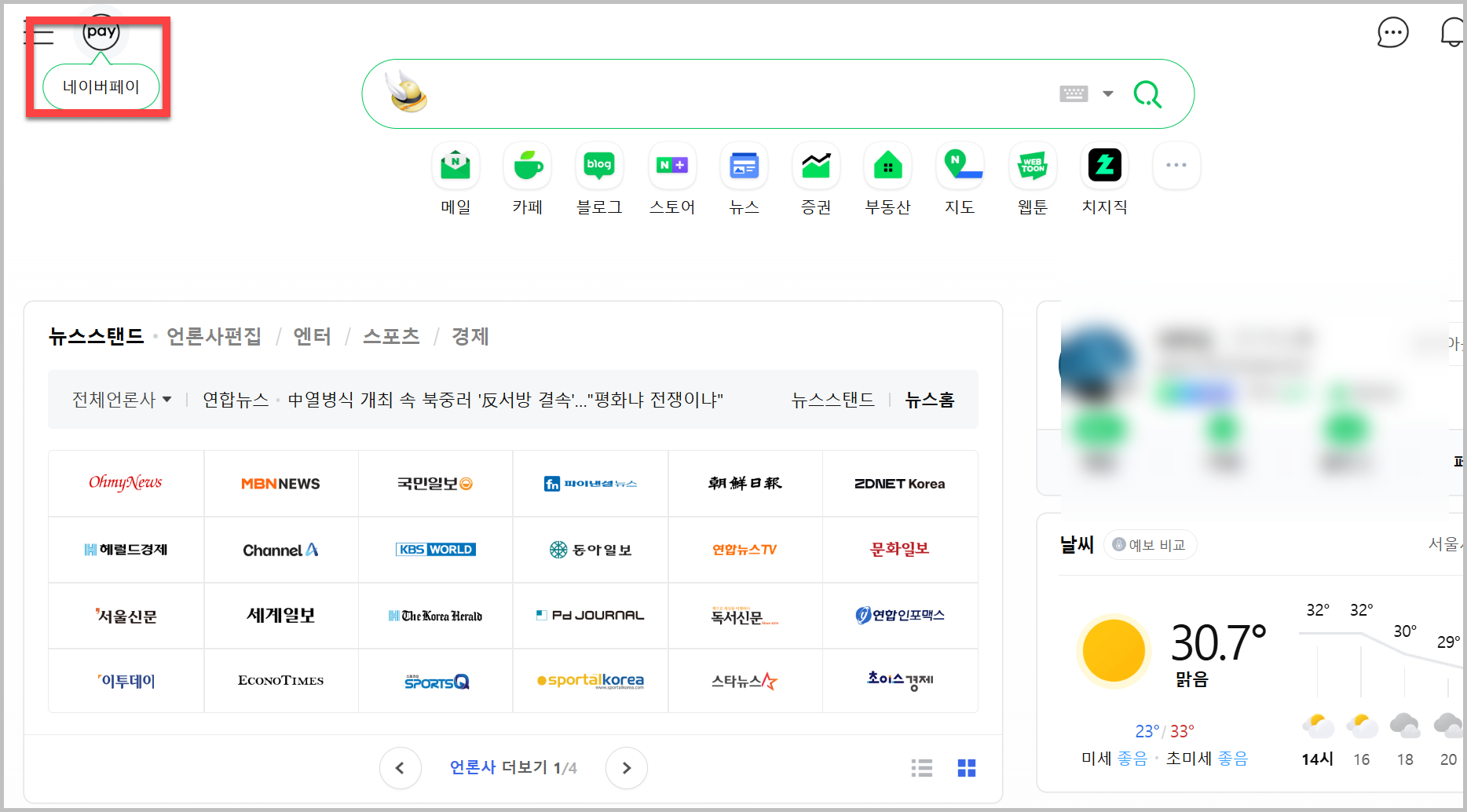The height and width of the screenshot is (812, 1467).
Task: Open the 날씨 weather heading link
Action: (1077, 545)
